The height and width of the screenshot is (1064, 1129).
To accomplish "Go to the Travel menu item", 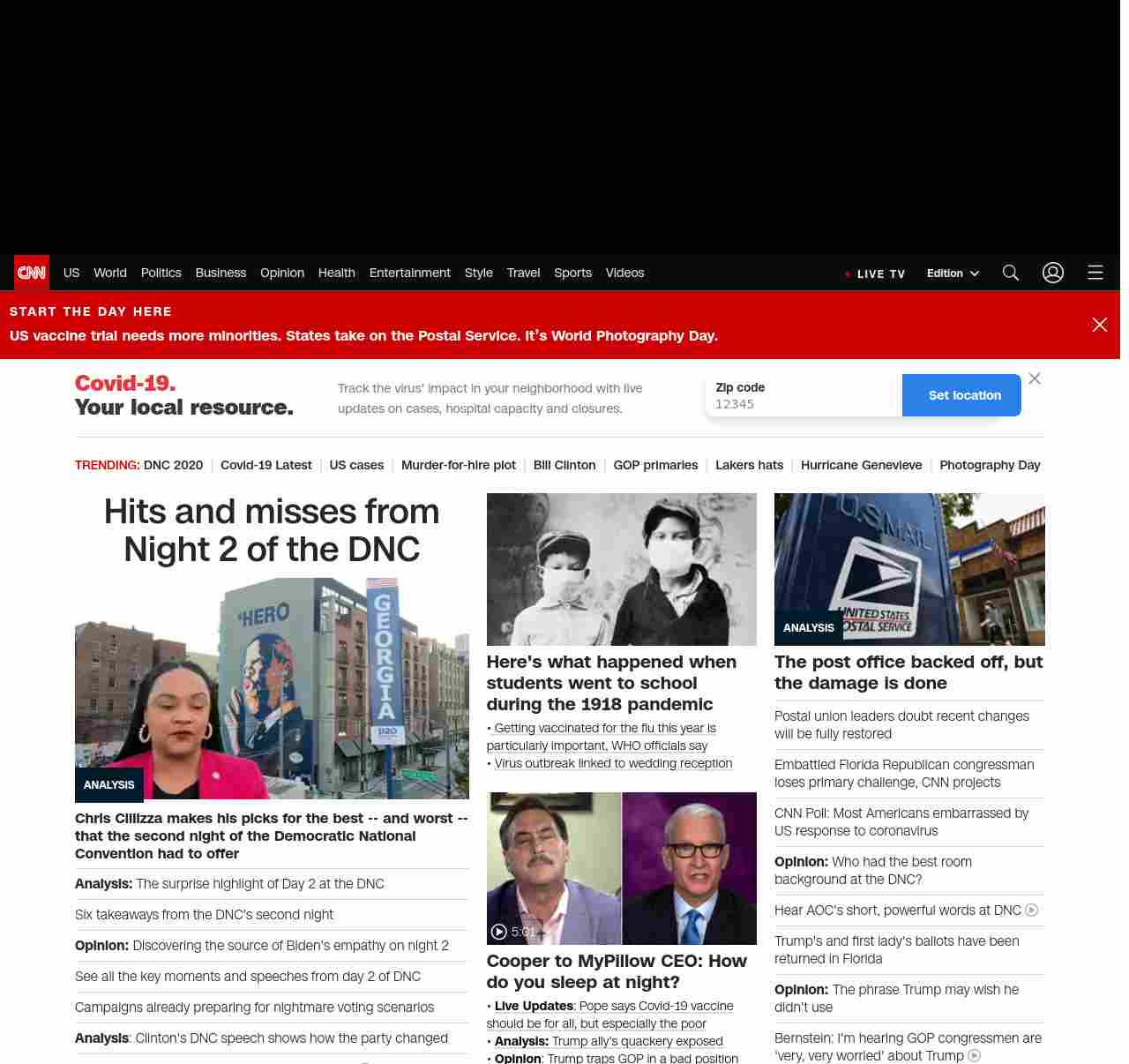I will 523,273.
